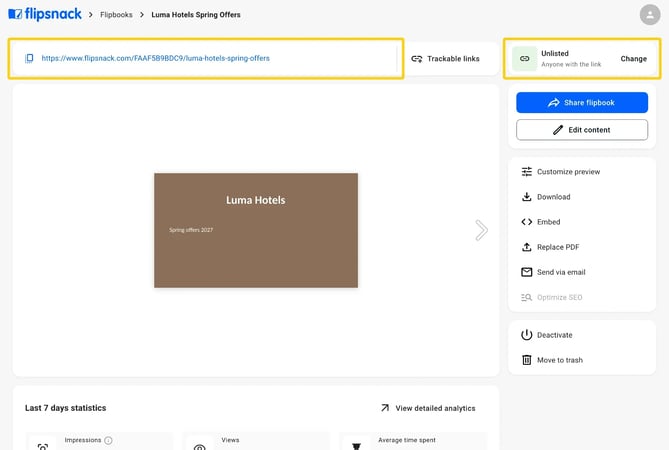Image resolution: width=669 pixels, height=450 pixels.
Task: Click the trash bin icon
Action: click(x=526, y=360)
